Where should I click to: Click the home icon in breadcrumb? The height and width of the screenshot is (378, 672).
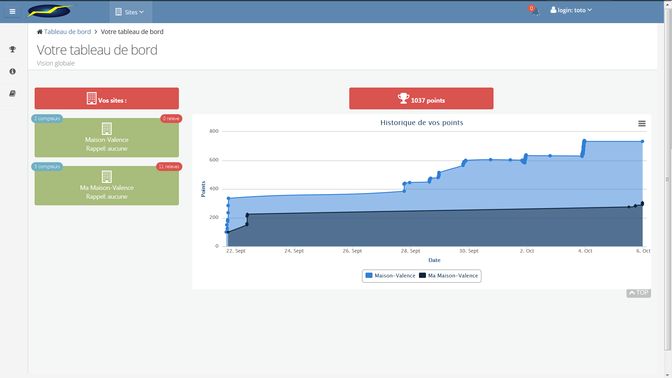39,32
